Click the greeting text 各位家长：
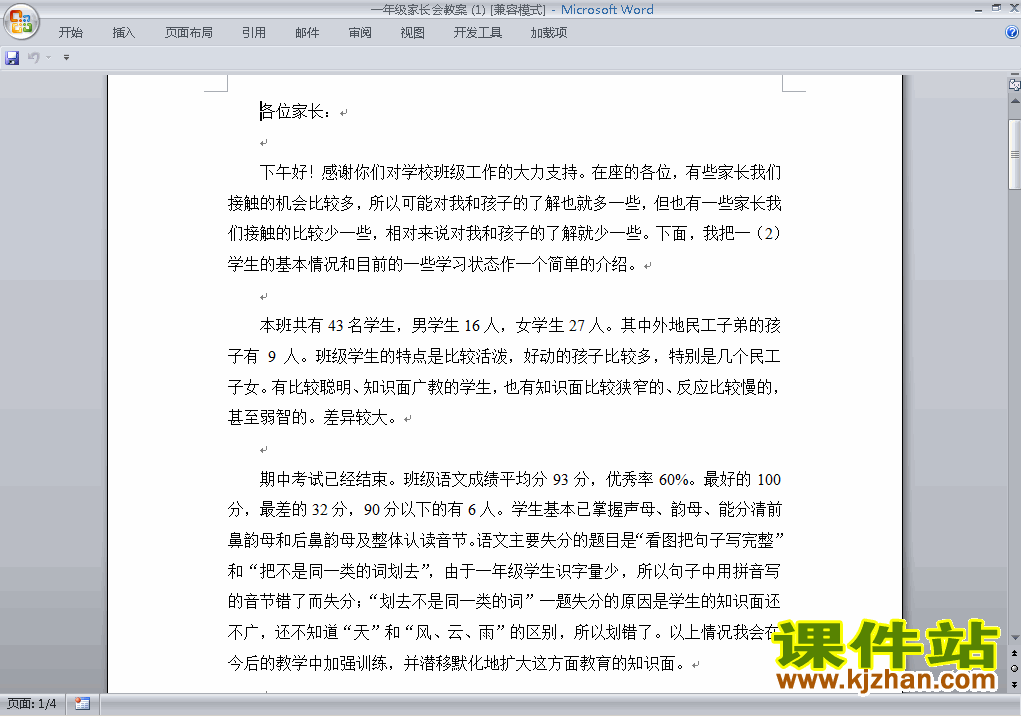Screen dimensions: 1021x717 [x=295, y=111]
